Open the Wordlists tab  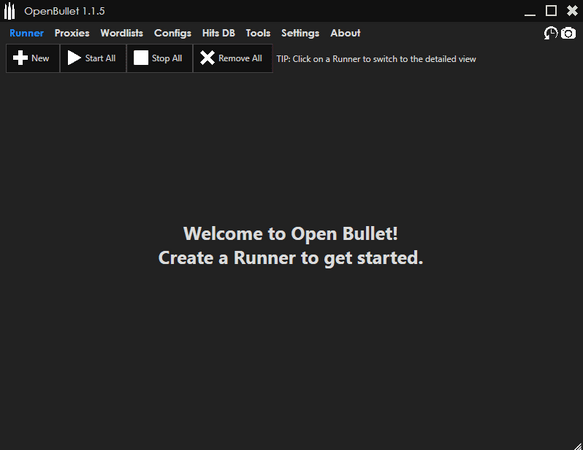122,33
